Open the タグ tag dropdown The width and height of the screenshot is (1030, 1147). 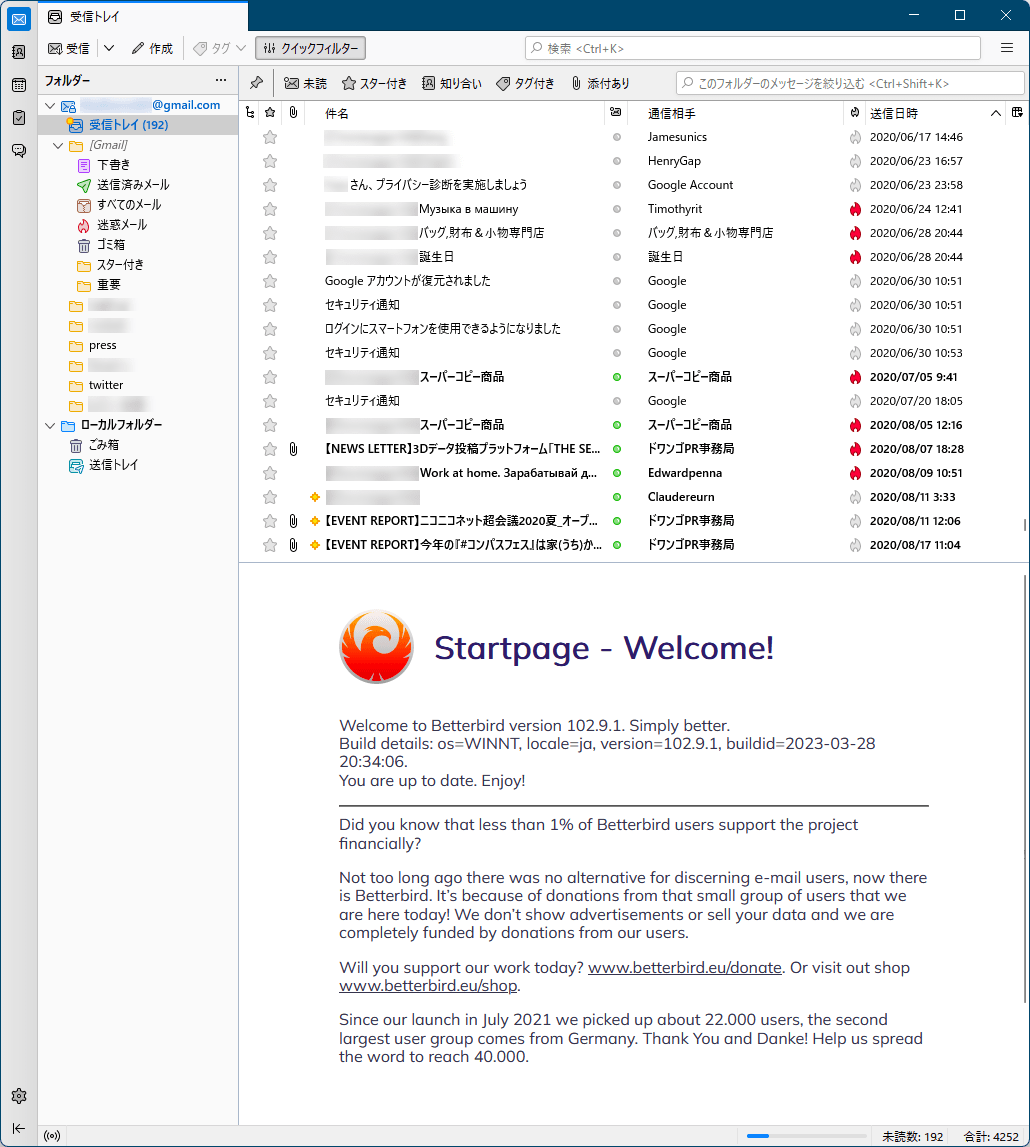(x=219, y=48)
